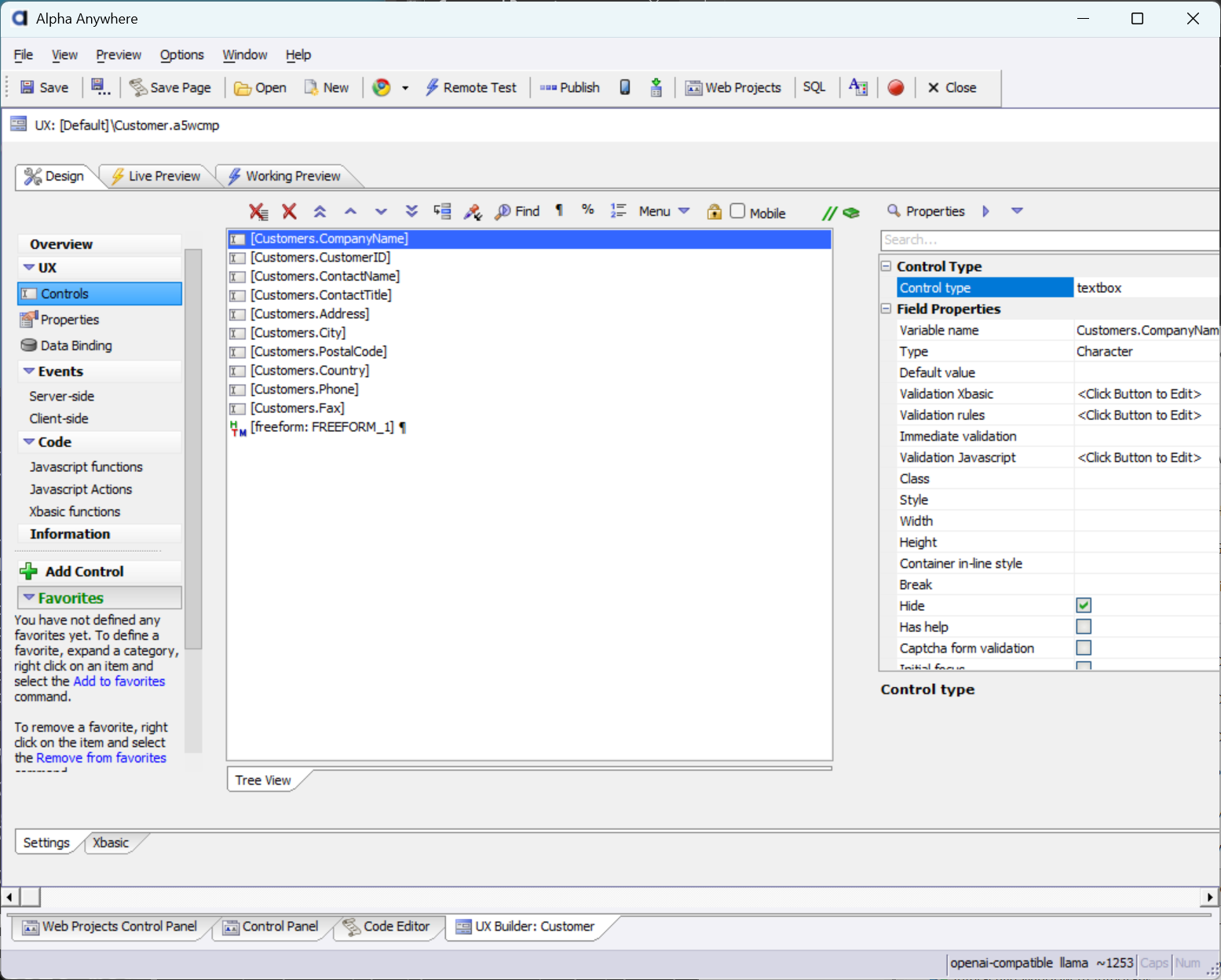The height and width of the screenshot is (980, 1221).
Task: Click the Save As disk icon
Action: [100, 87]
